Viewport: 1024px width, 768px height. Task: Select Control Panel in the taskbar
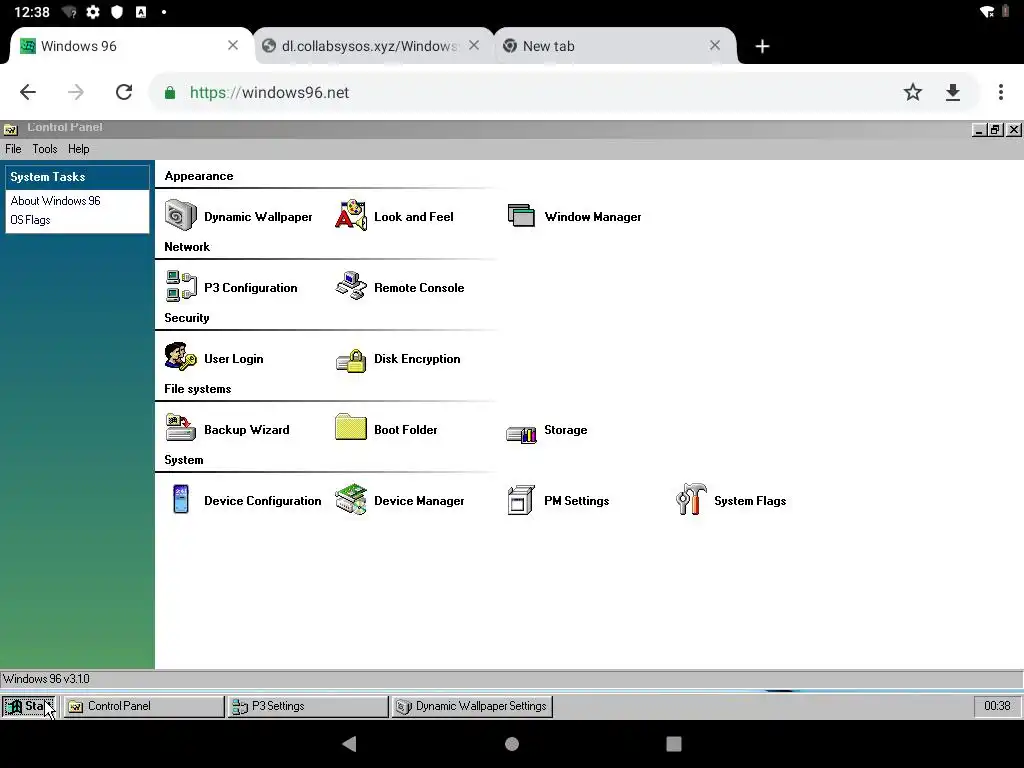(x=144, y=706)
